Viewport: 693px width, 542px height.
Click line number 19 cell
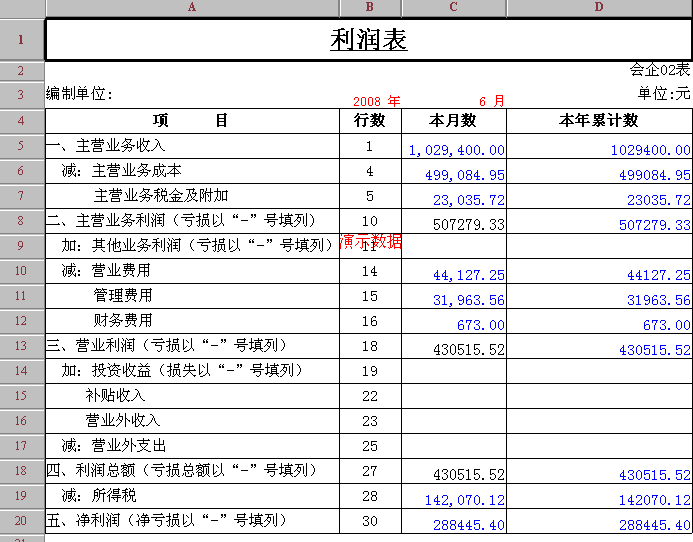pyautogui.click(x=370, y=371)
